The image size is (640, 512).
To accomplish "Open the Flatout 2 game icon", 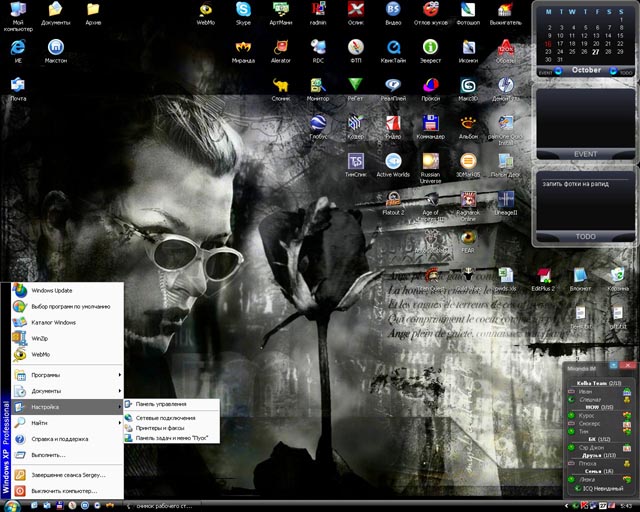I will point(393,203).
